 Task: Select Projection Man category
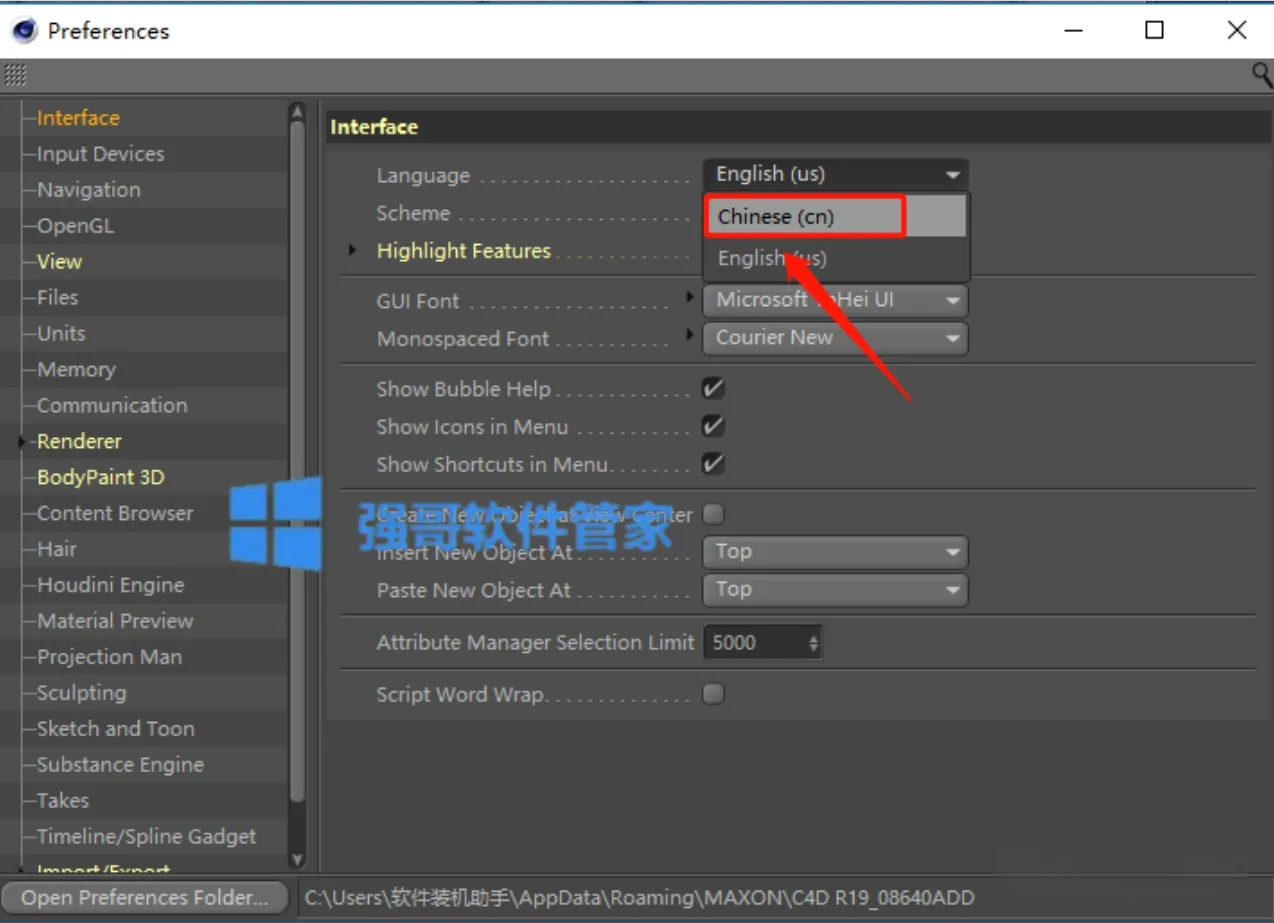[109, 657]
